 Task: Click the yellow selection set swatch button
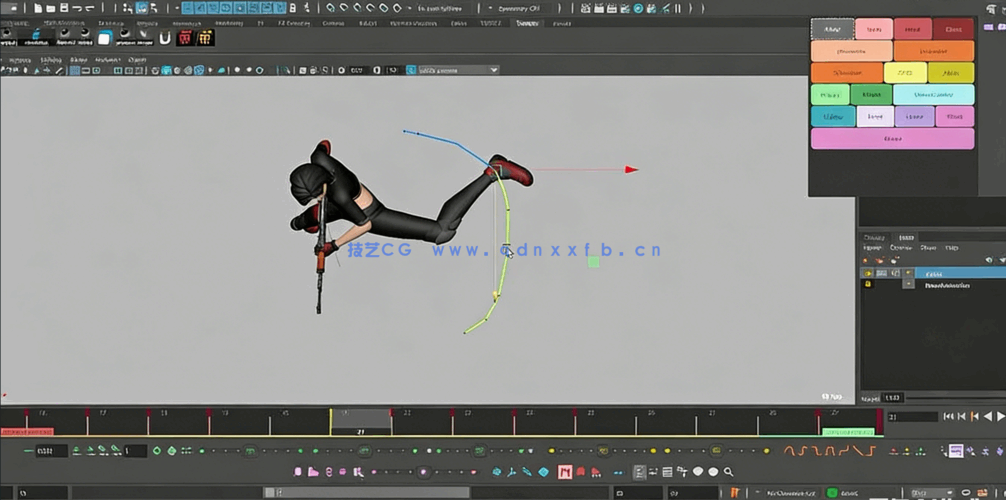pos(904,73)
